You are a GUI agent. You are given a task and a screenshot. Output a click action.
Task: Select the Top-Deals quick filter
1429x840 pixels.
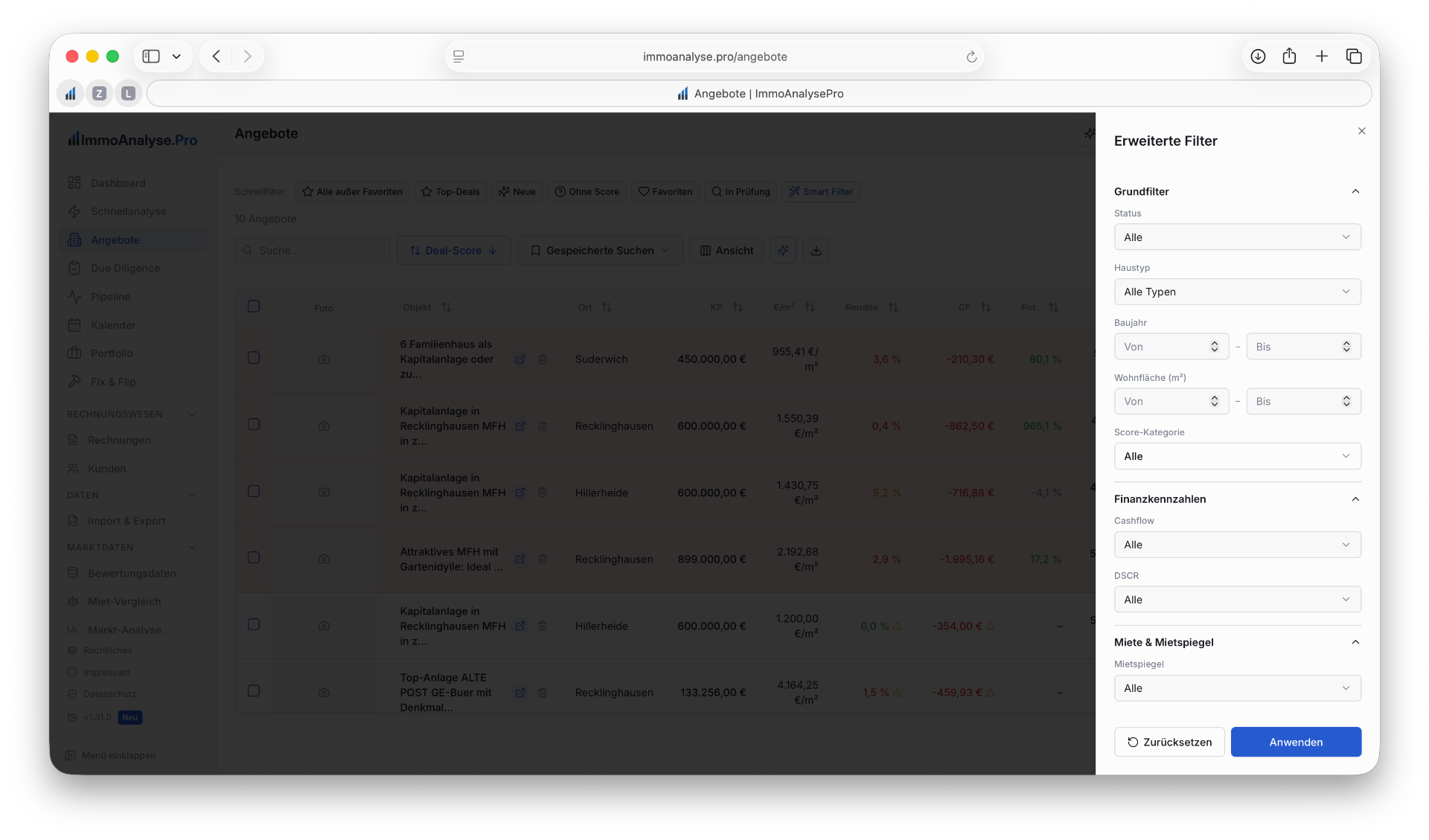click(450, 192)
